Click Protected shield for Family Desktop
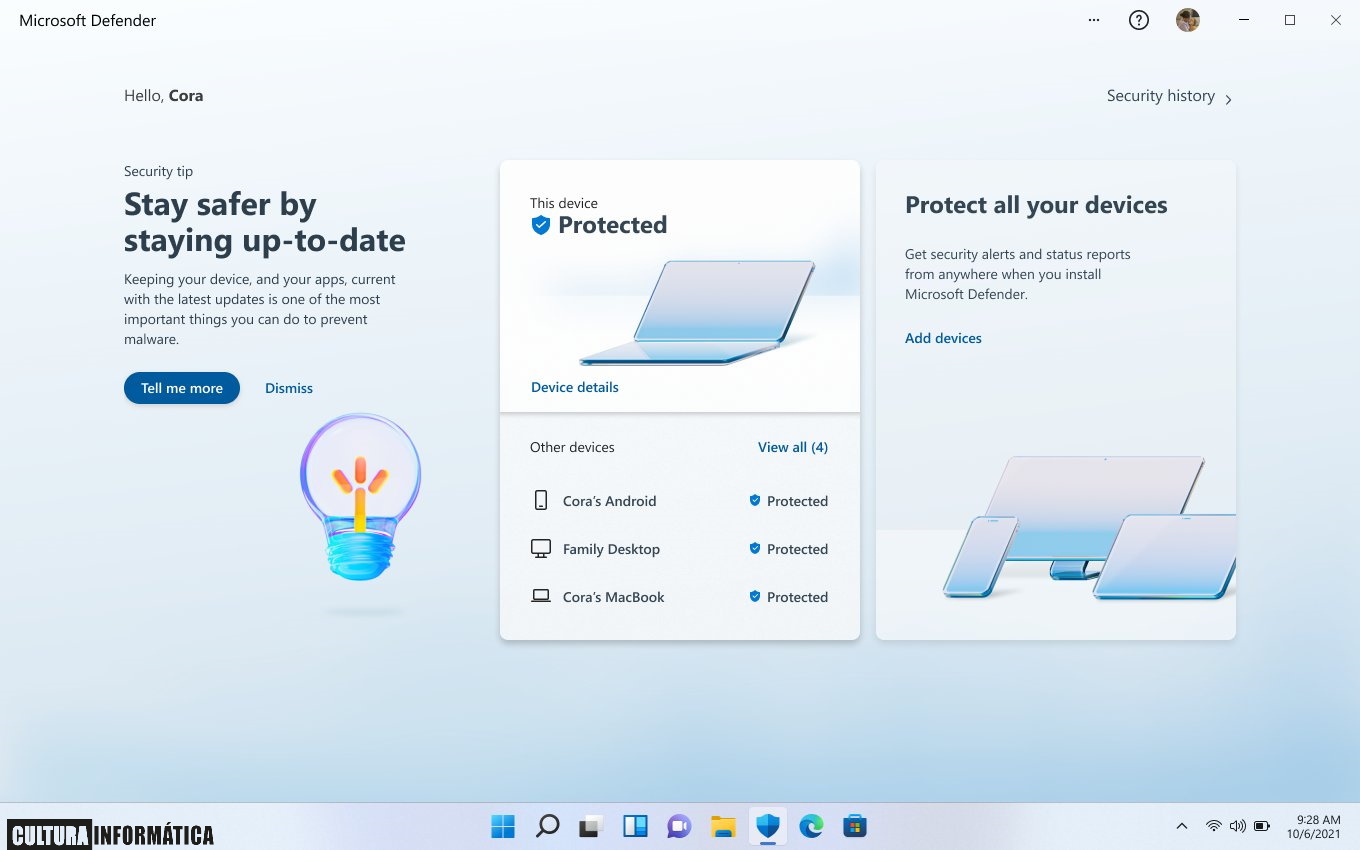The height and width of the screenshot is (850, 1360). point(755,548)
